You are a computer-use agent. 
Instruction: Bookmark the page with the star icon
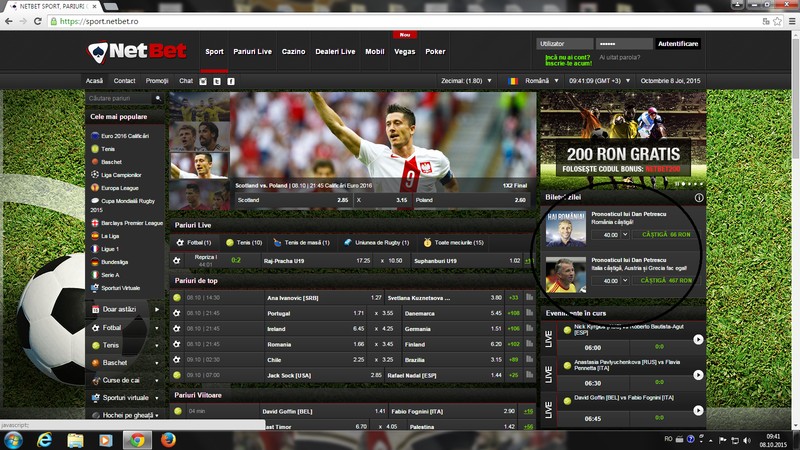pyautogui.click(x=777, y=21)
